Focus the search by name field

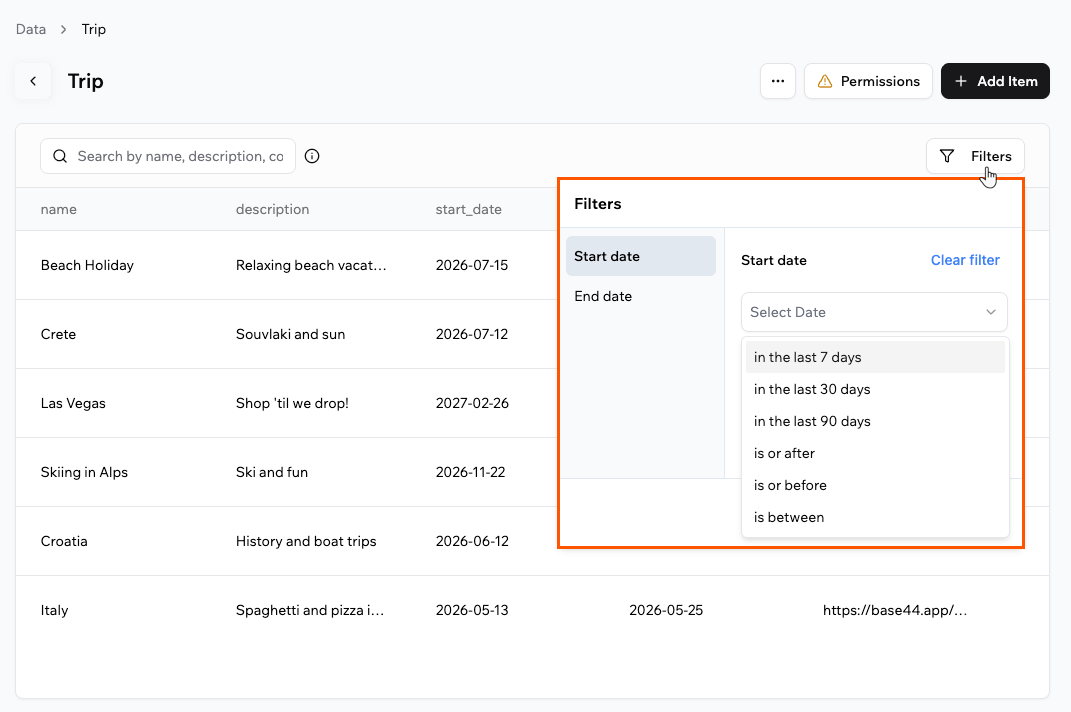[168, 156]
